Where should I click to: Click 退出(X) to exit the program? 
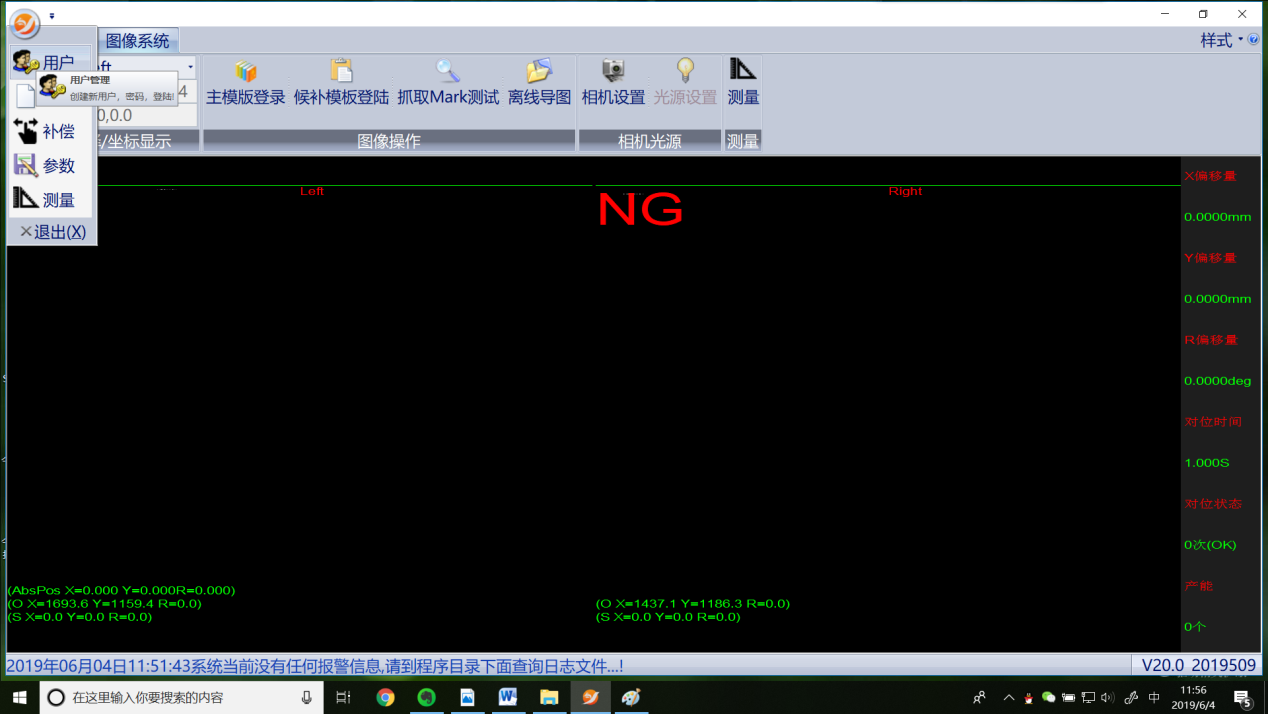point(53,232)
